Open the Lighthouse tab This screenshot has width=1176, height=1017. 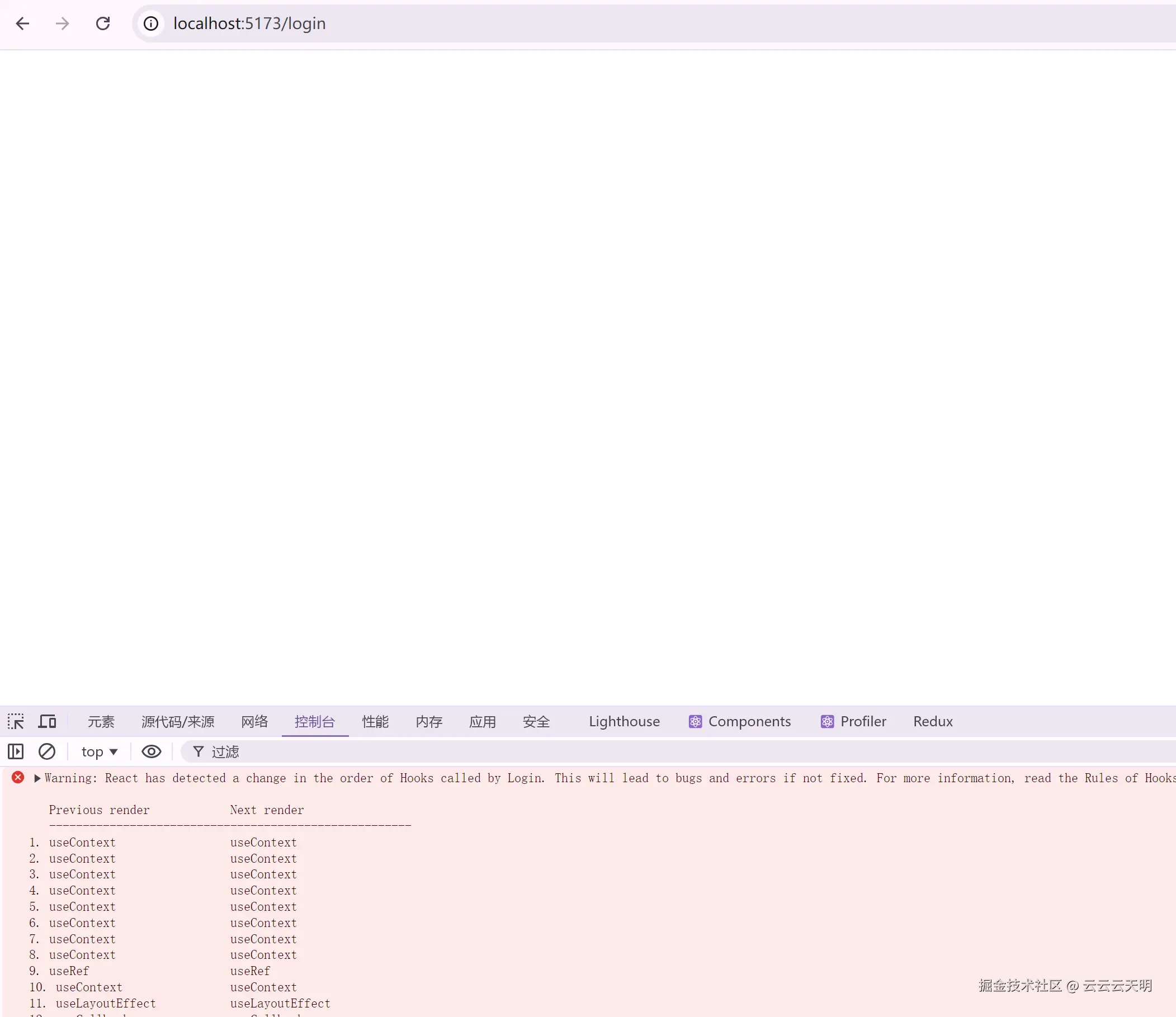624,721
